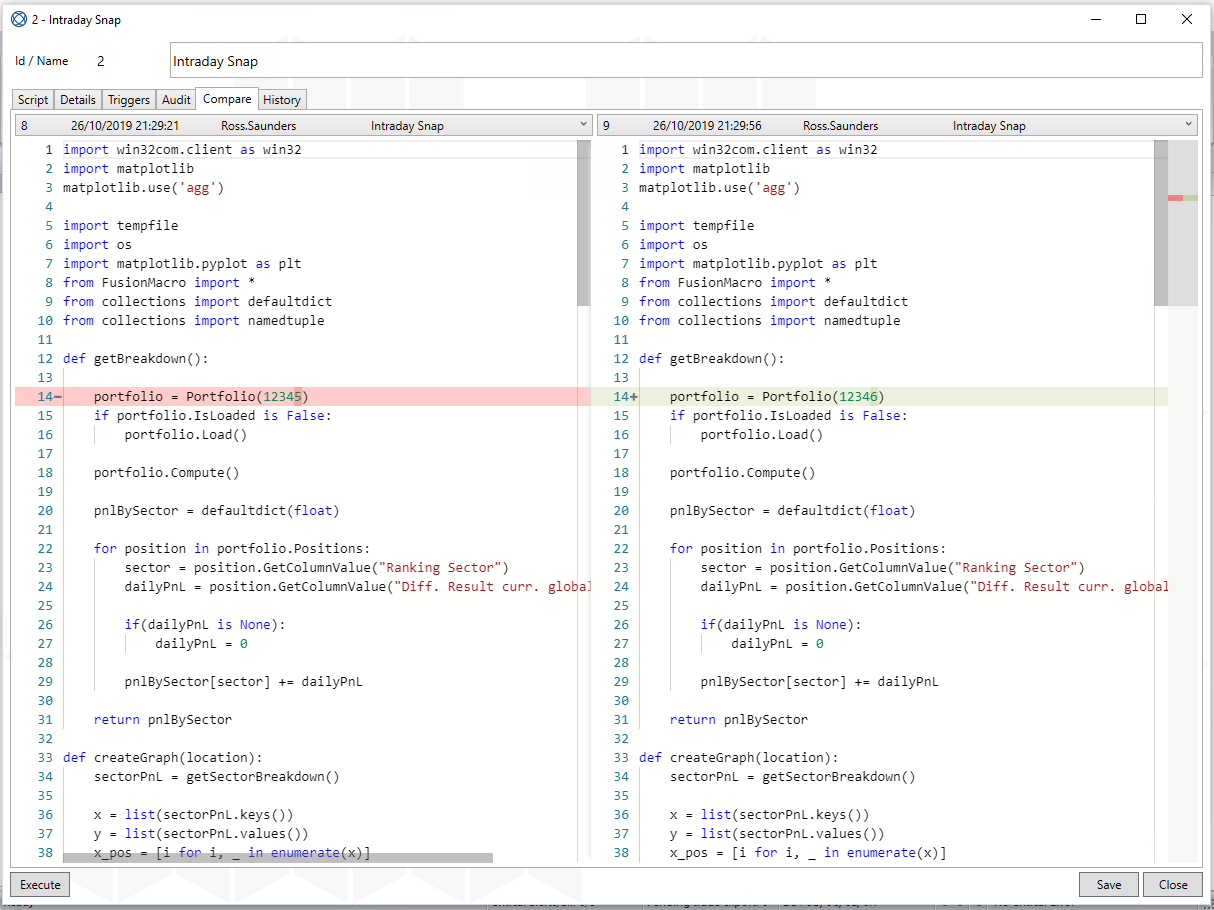
Task: Click left pane vertical scrollbar thumb
Action: (584, 223)
